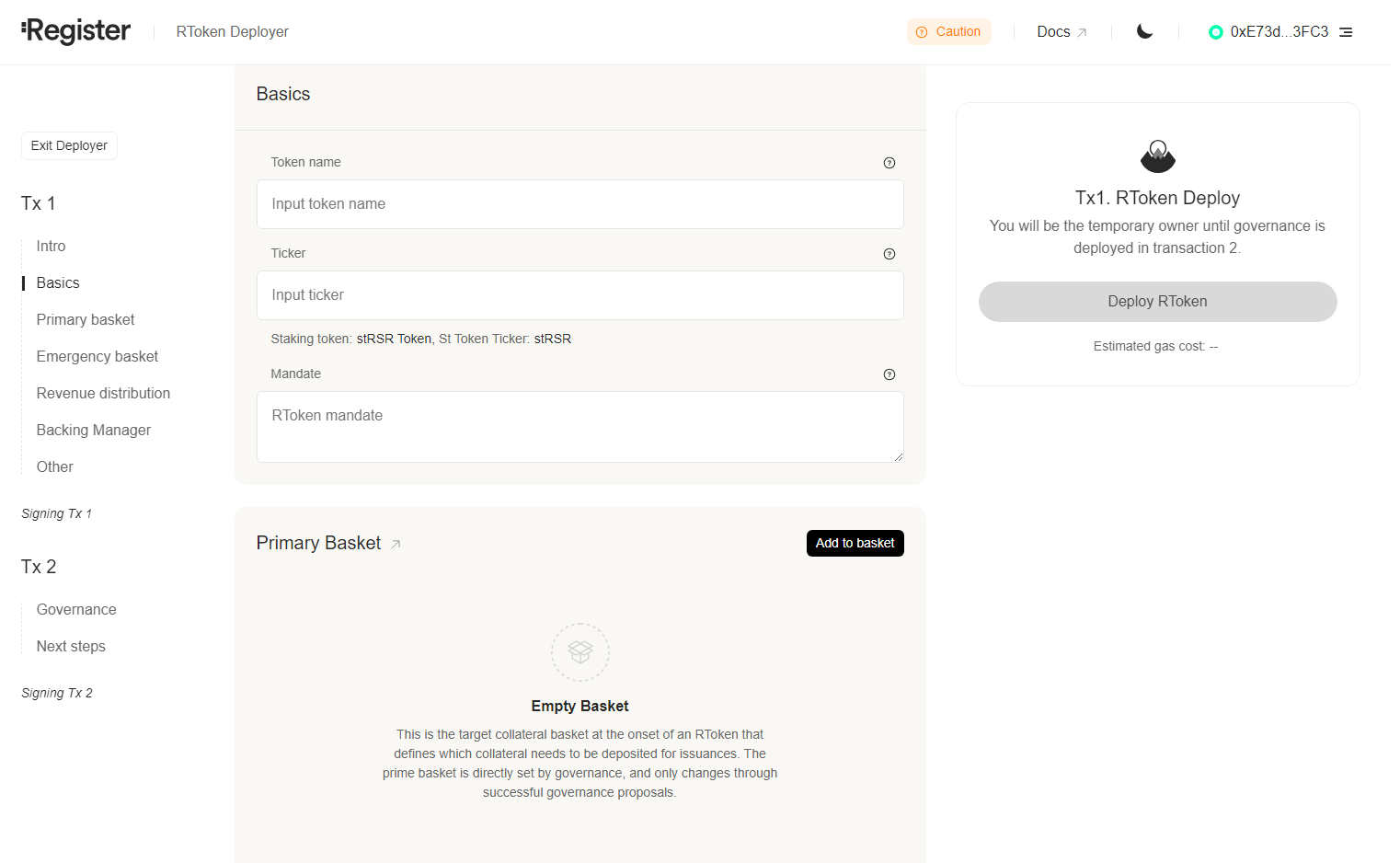Open wallet address 0xE73d...3FC3 dropdown
Image resolution: width=1400 pixels, height=863 pixels.
tap(1279, 32)
